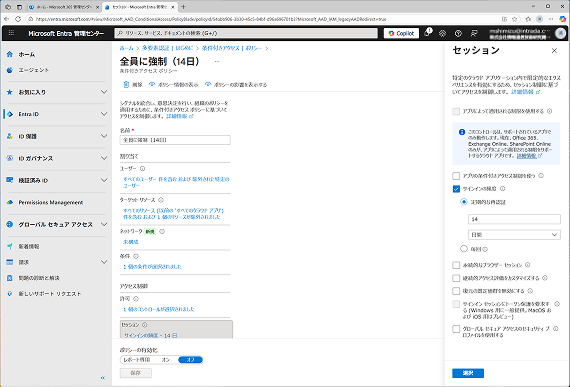
Task: Open 1 個のコントロールが選択されました link
Action: [159, 309]
